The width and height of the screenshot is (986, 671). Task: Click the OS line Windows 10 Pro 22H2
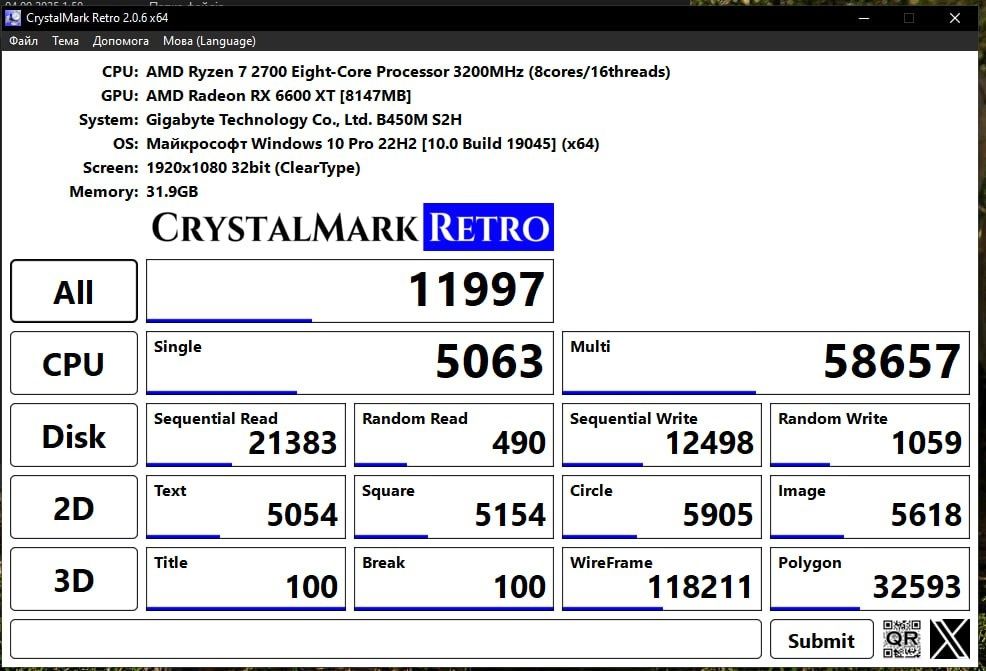[x=372, y=143]
